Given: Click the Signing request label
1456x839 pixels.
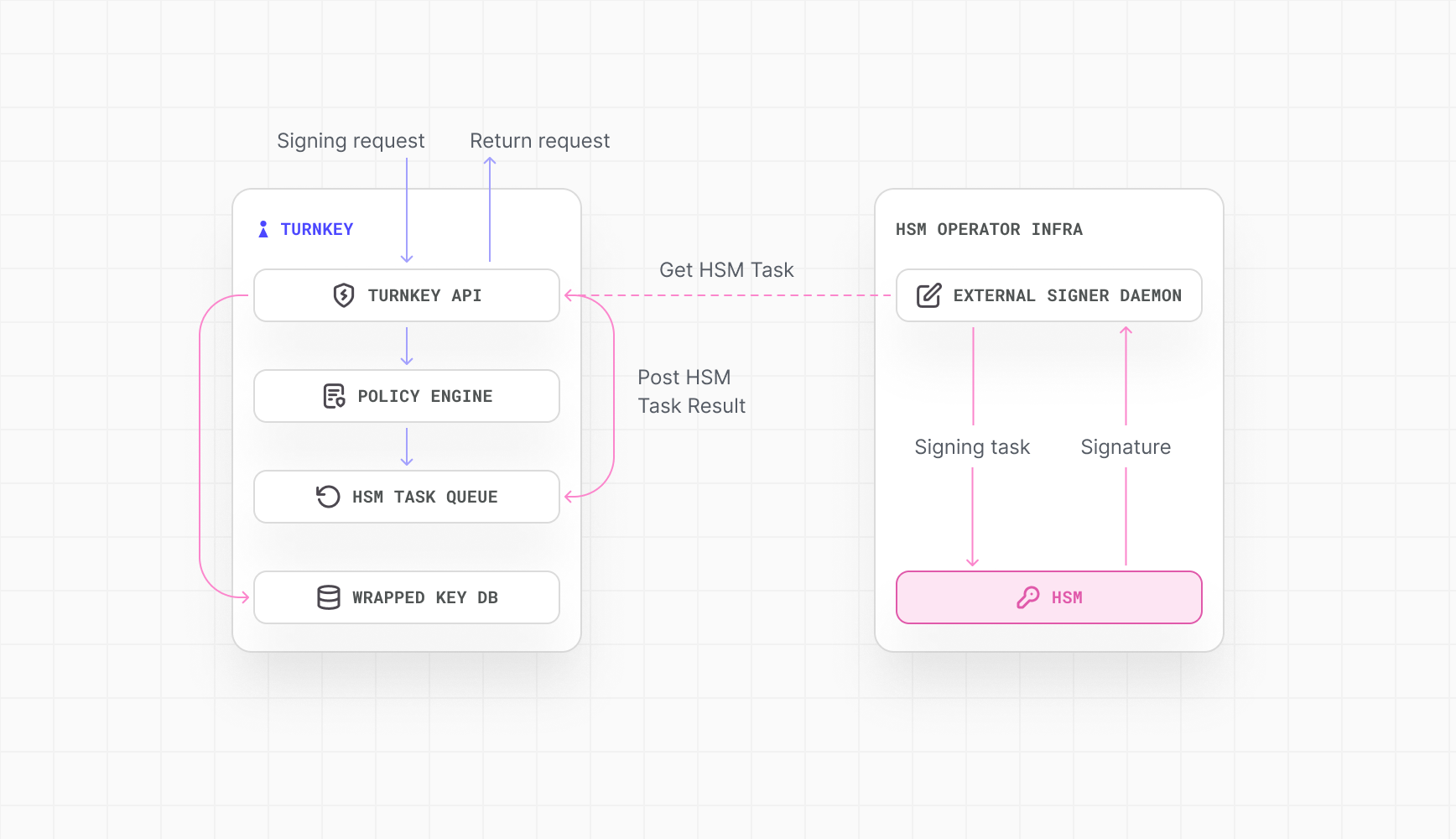Looking at the screenshot, I should (351, 141).
